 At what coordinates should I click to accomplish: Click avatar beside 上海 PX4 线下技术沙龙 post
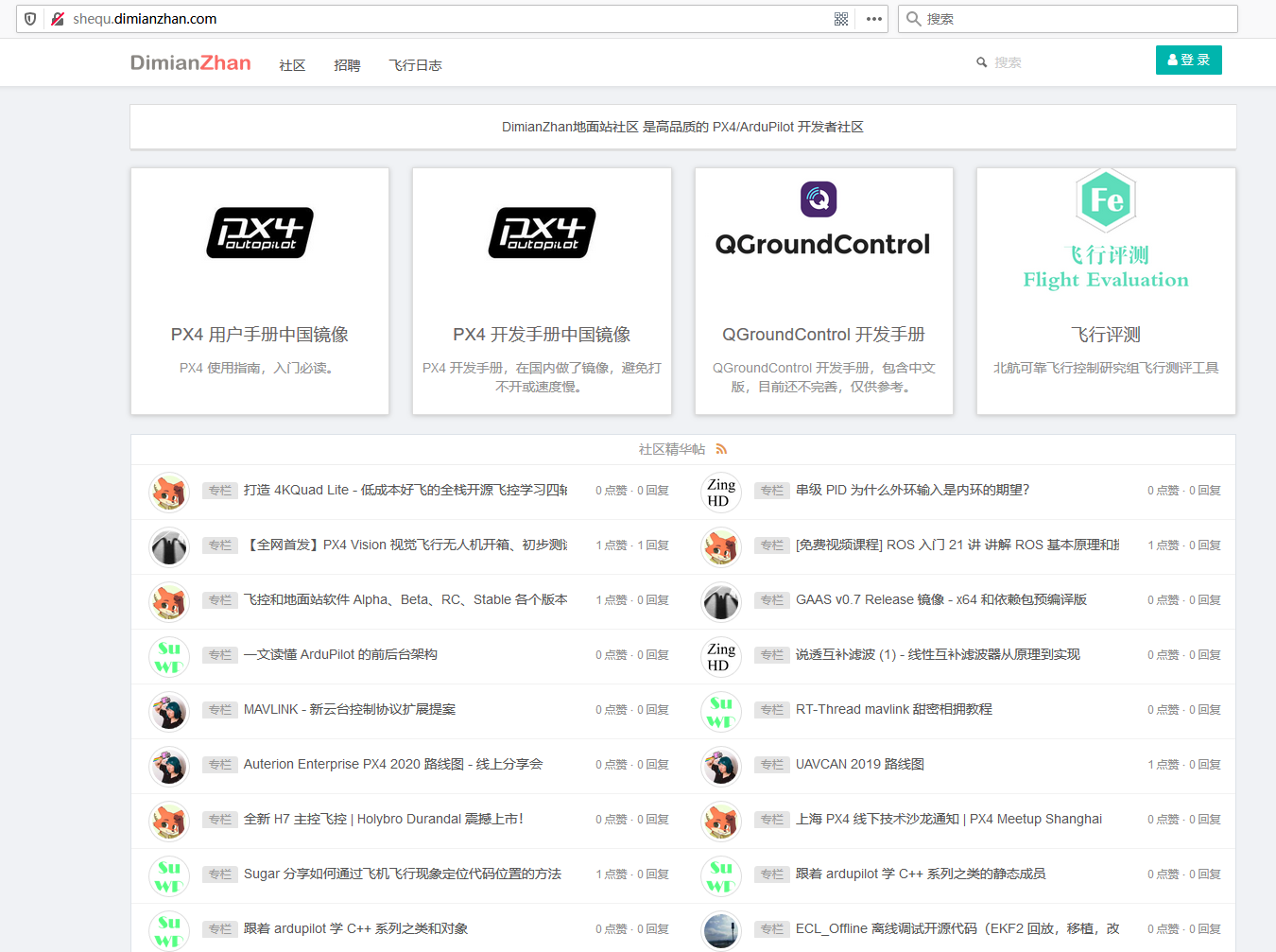721,822
